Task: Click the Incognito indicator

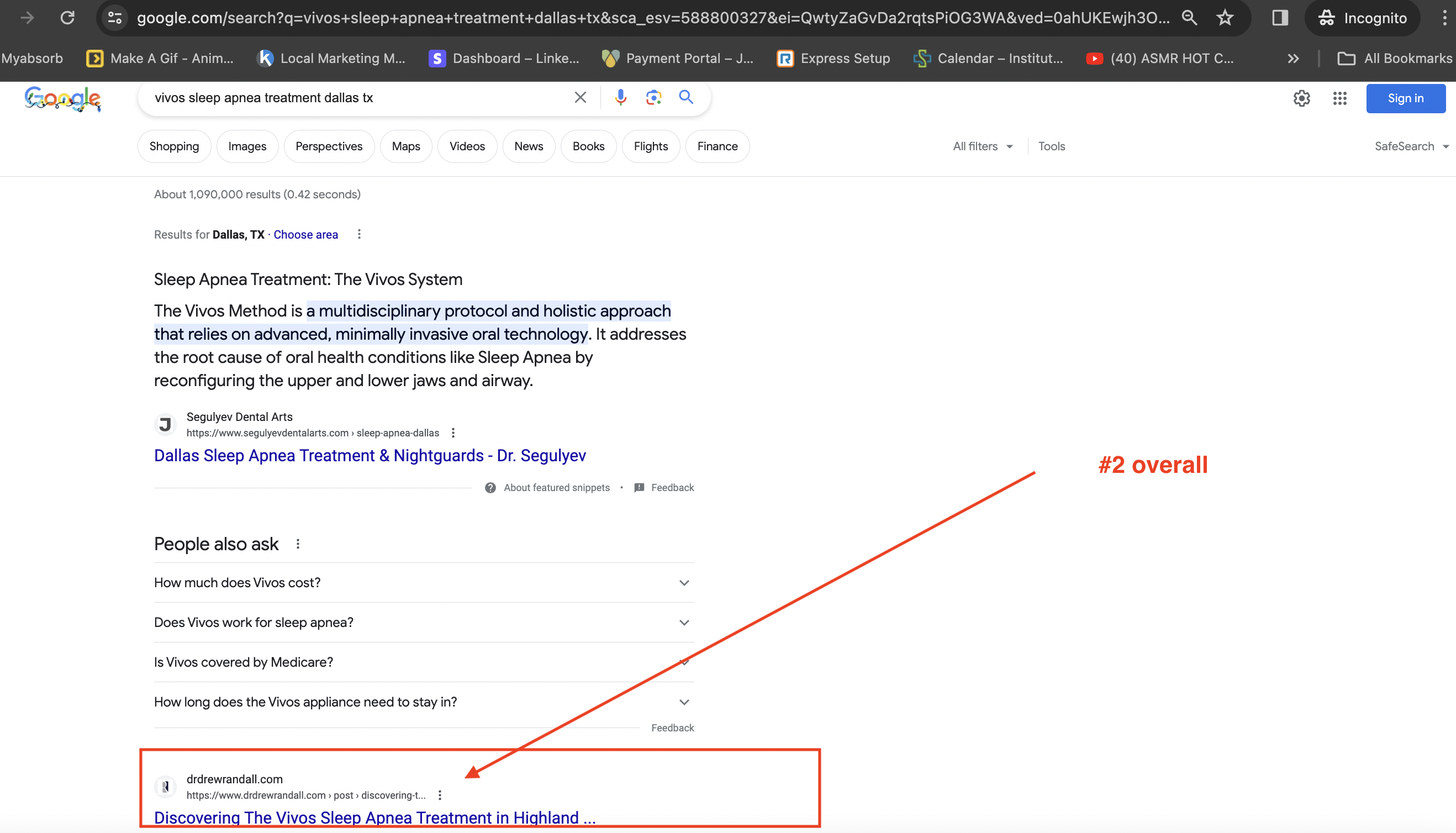Action: coord(1362,18)
